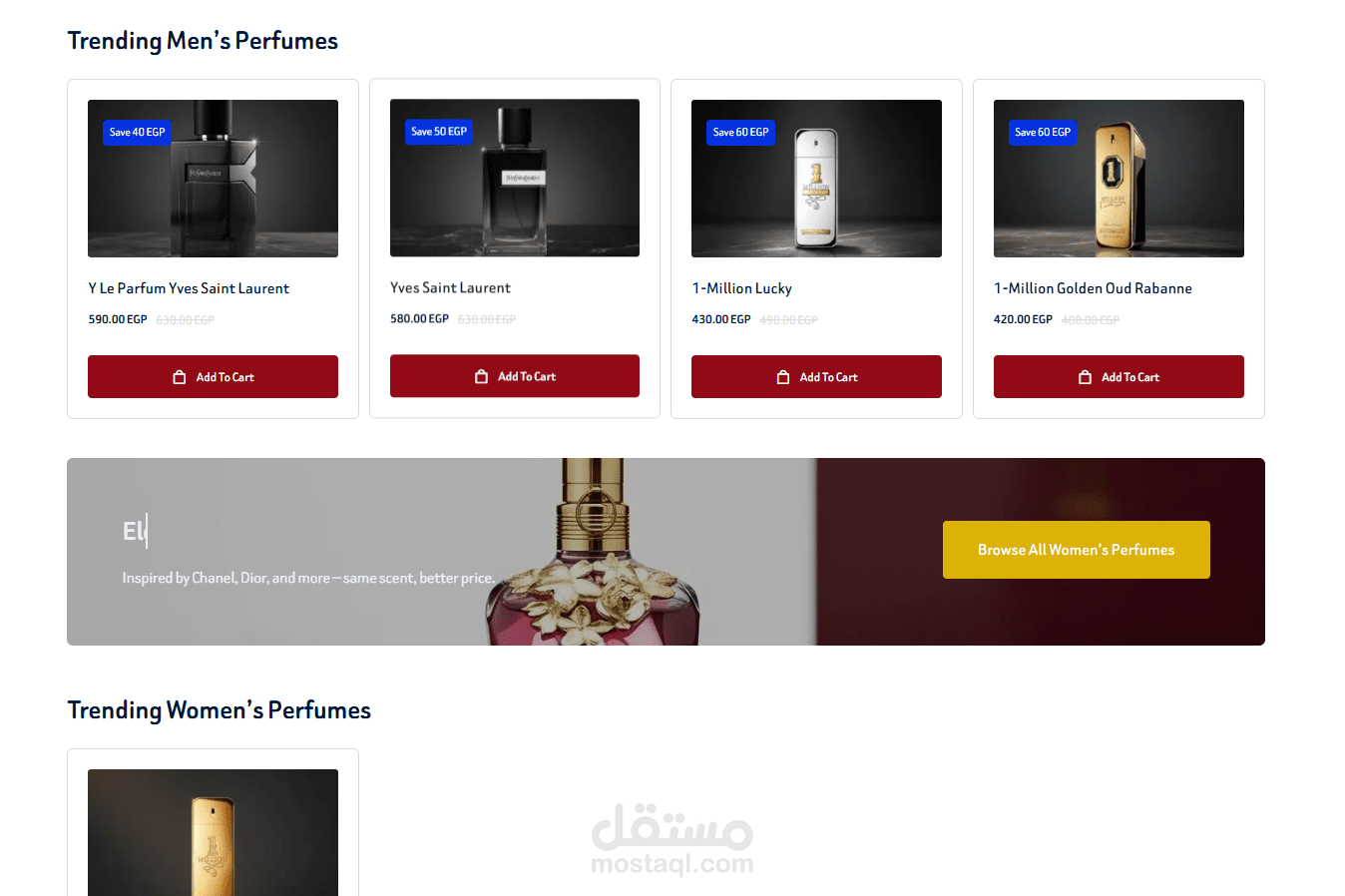View Y Le Parfum bottle image
Image resolution: width=1345 pixels, height=896 pixels.
pyautogui.click(x=213, y=179)
